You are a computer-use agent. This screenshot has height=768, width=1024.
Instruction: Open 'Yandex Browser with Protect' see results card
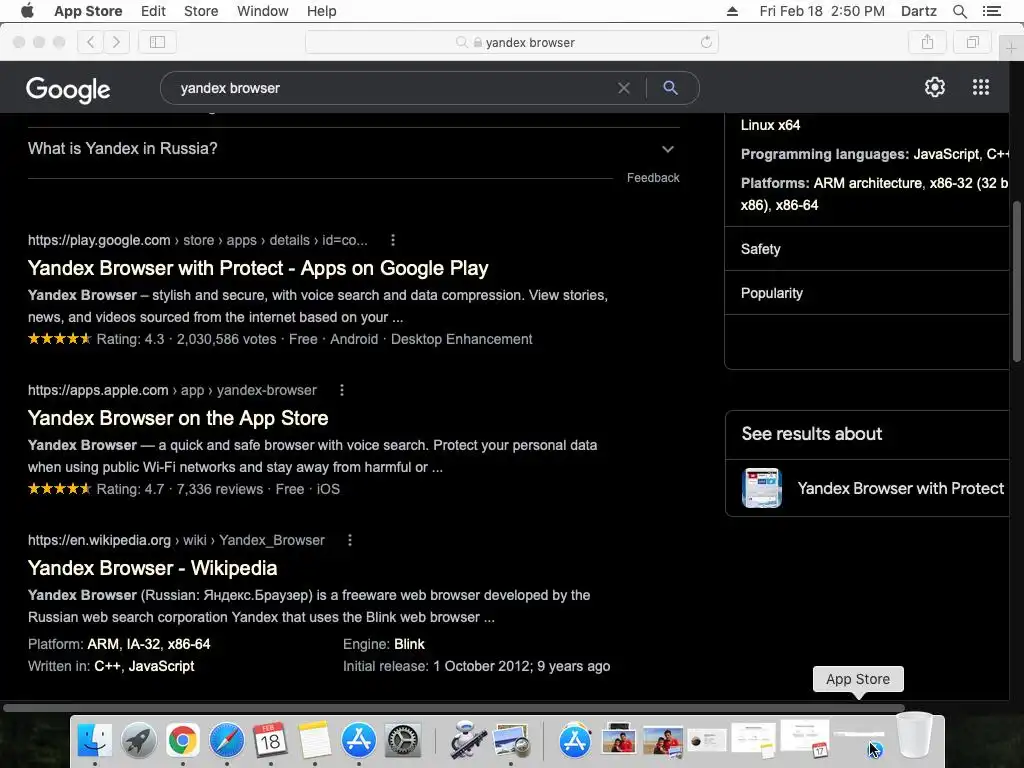[x=867, y=488]
